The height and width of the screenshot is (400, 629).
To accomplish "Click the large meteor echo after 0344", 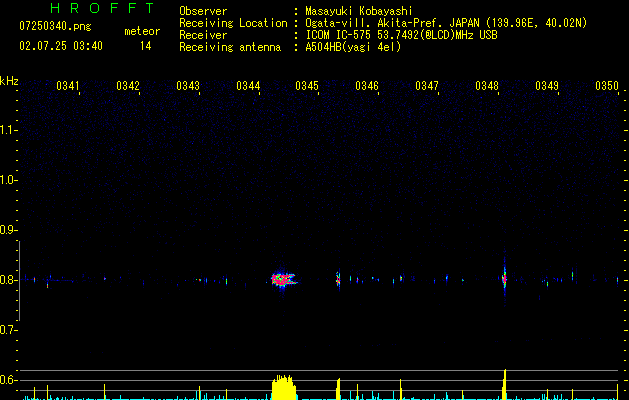I will [284, 279].
